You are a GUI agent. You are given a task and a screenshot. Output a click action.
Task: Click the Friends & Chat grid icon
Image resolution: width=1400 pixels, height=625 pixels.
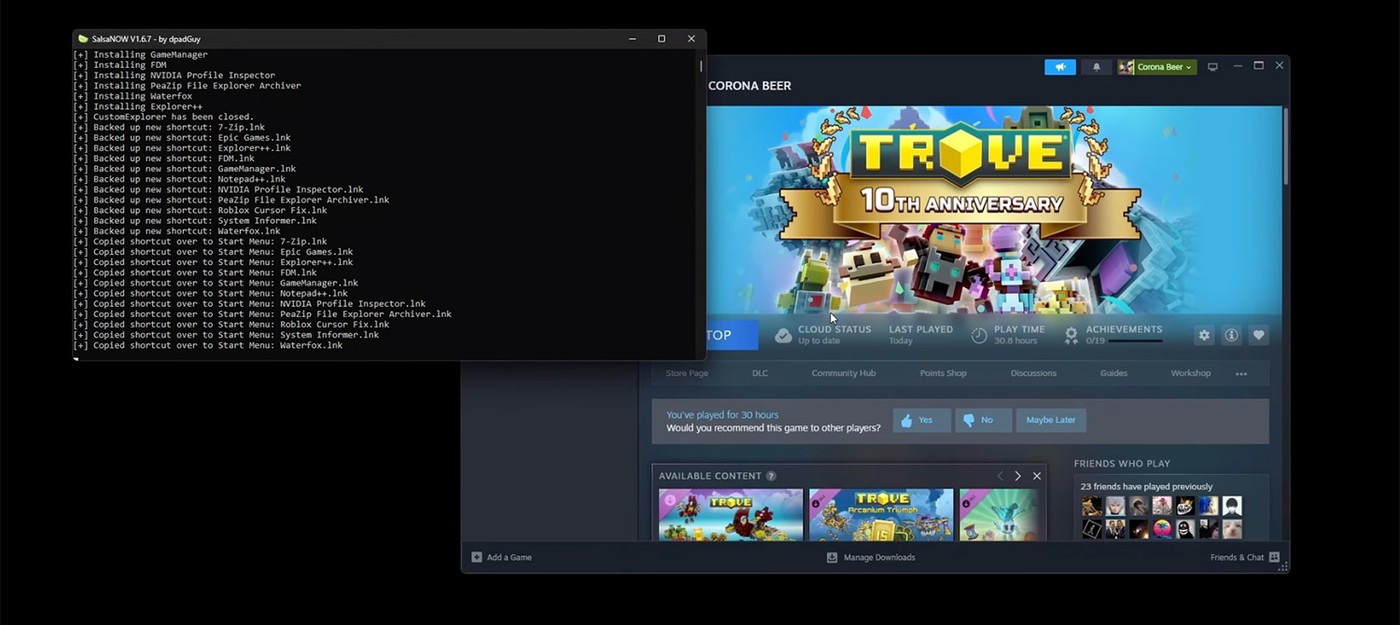click(x=1274, y=557)
